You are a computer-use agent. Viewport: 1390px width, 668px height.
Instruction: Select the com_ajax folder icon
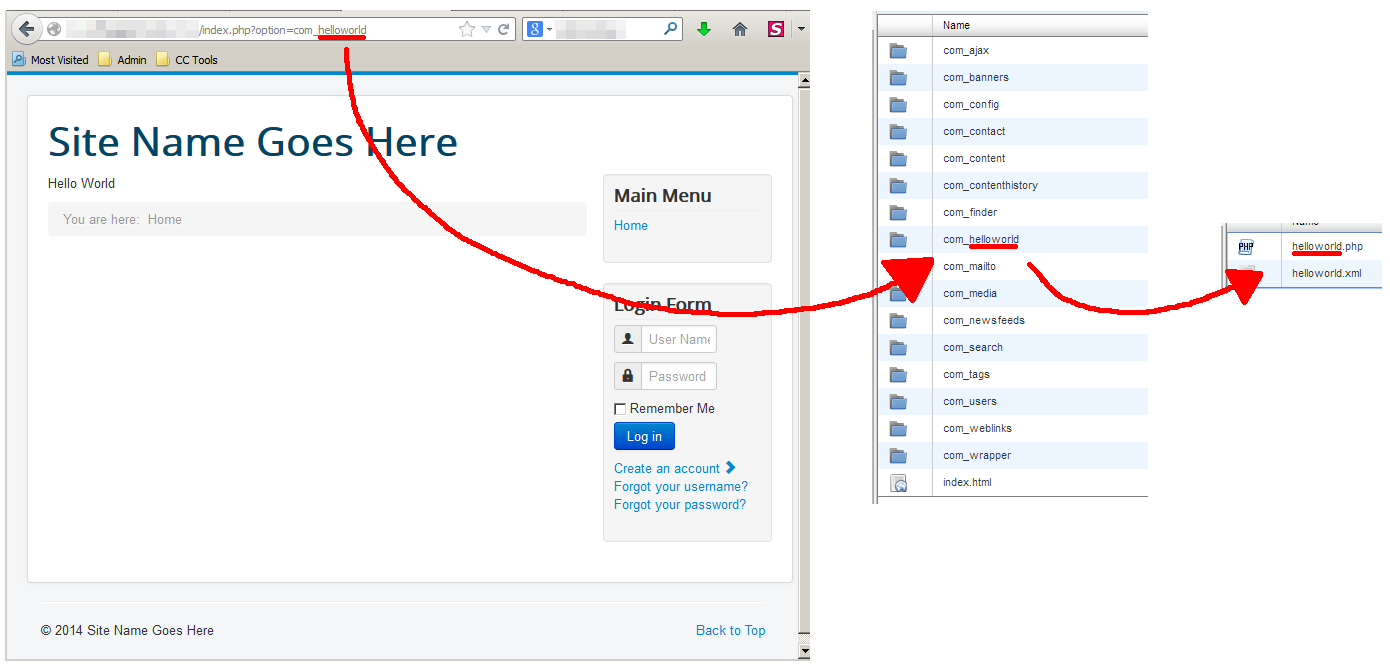[898, 50]
